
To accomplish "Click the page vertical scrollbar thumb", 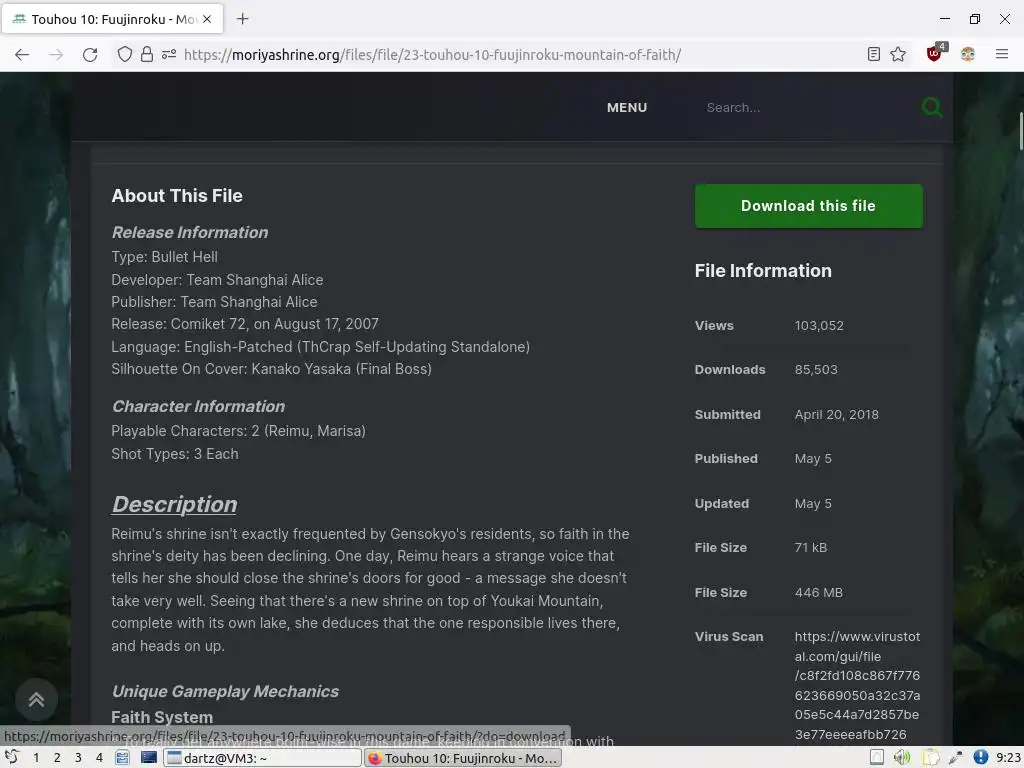I will [1021, 131].
